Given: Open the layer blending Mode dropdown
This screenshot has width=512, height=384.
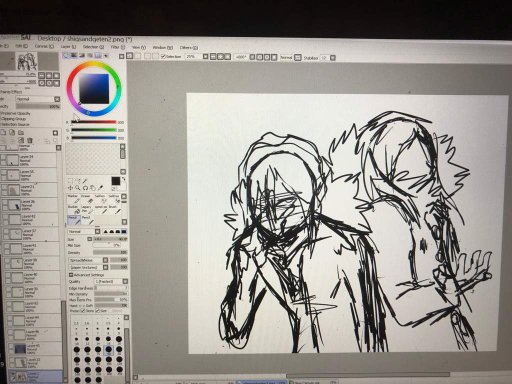Looking at the screenshot, I should pyautogui.click(x=38, y=99).
